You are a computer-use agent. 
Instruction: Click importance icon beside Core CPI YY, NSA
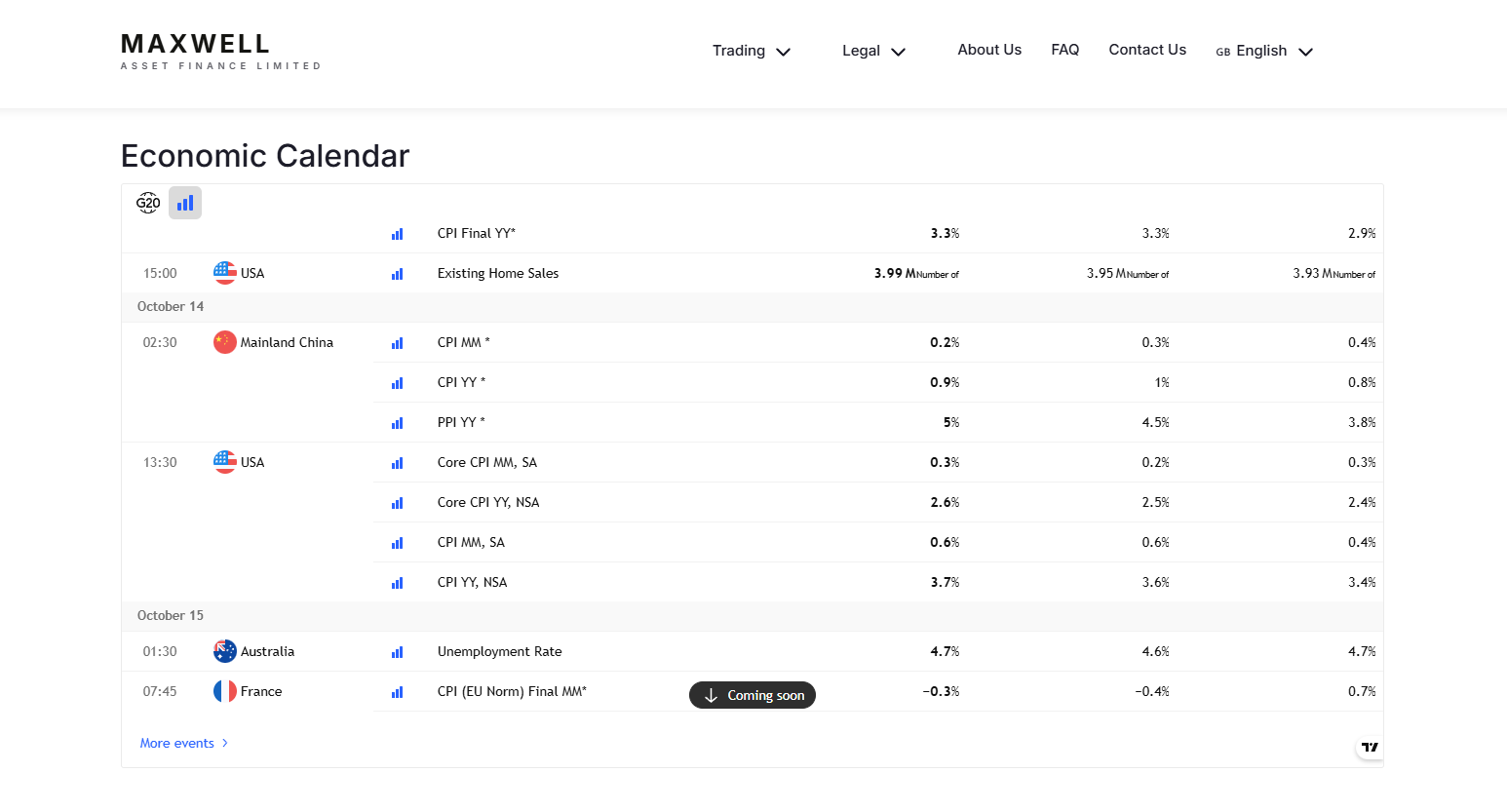point(398,503)
